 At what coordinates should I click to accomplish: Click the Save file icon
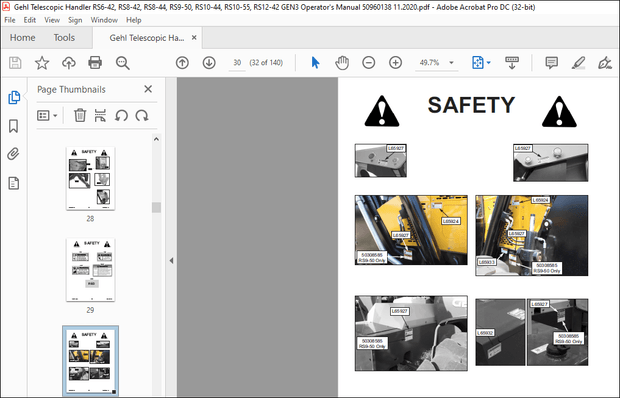15,63
